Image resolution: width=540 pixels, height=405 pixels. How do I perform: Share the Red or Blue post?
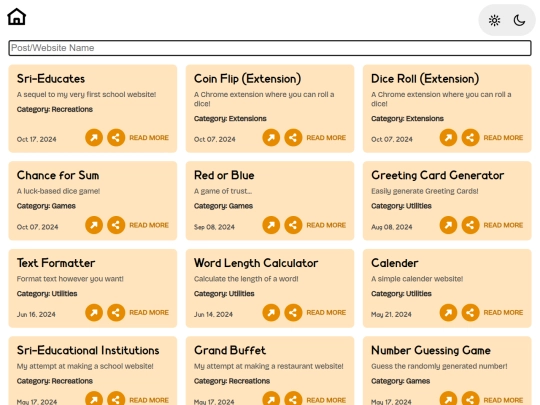coord(293,225)
